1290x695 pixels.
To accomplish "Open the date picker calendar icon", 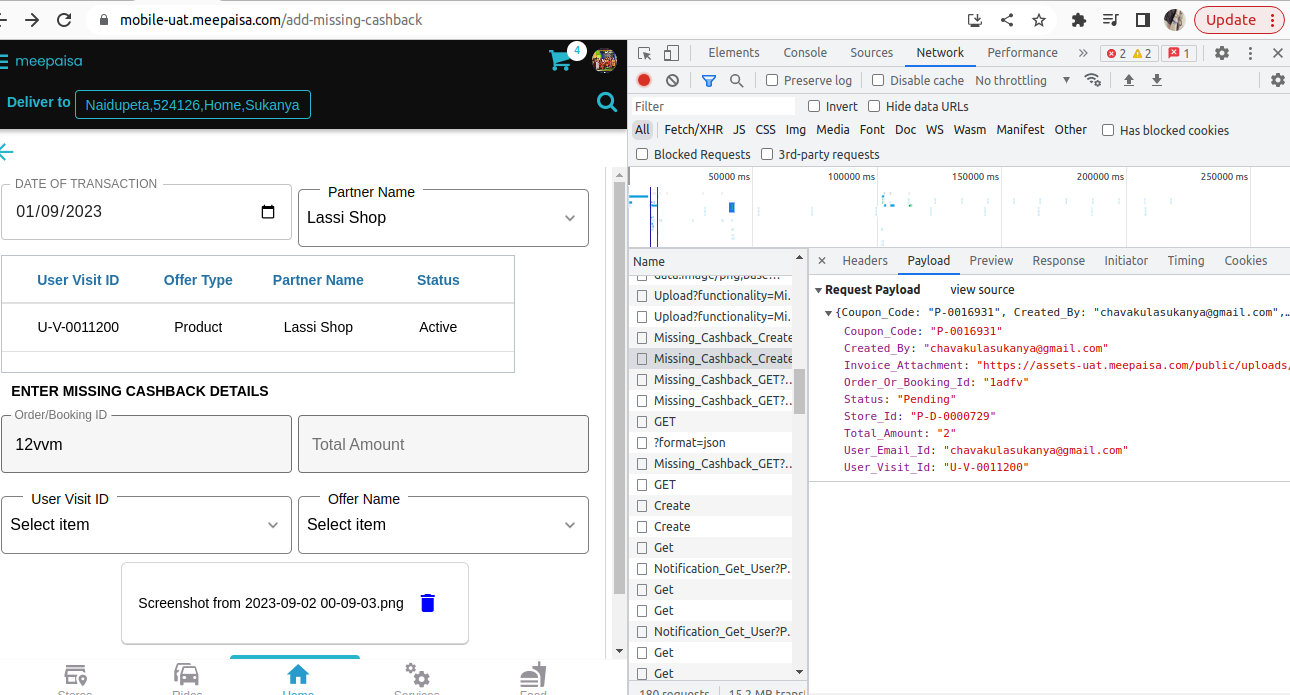I will point(268,212).
